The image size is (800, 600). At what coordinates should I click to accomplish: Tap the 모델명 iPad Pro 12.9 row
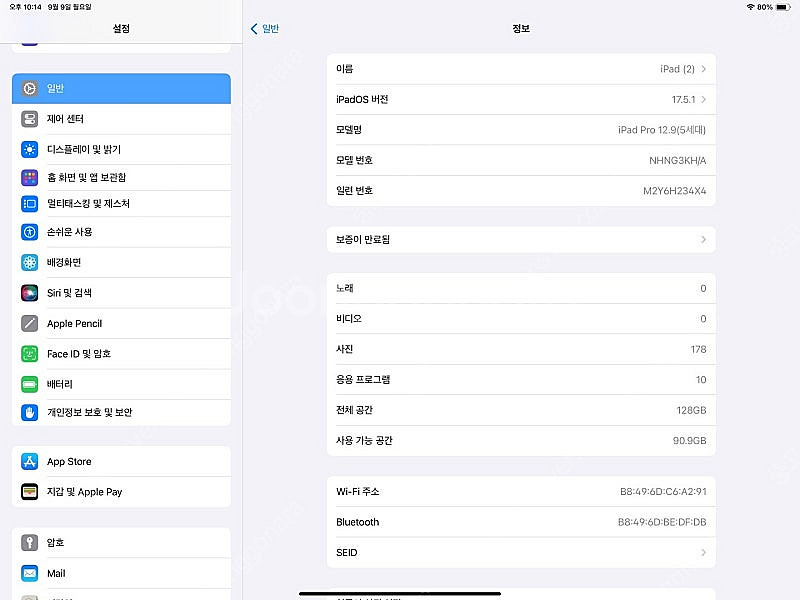pos(521,130)
